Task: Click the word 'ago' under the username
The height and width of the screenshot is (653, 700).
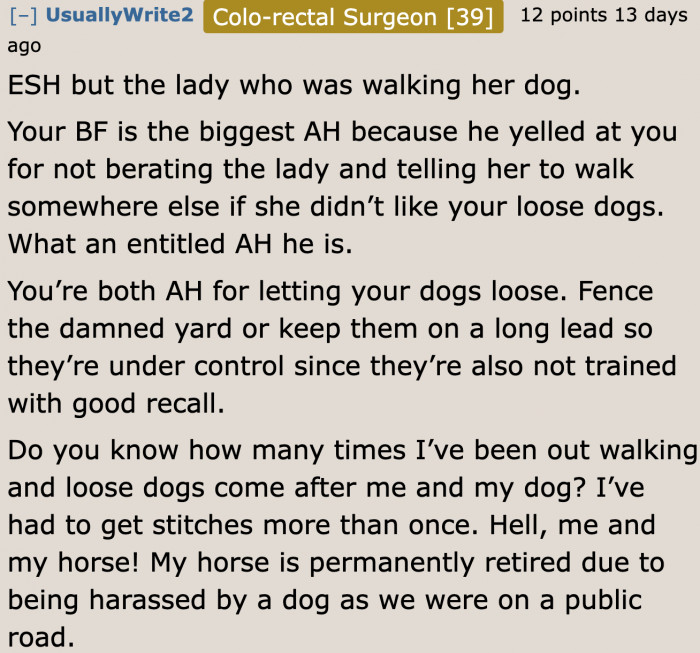Action: pos(24,45)
